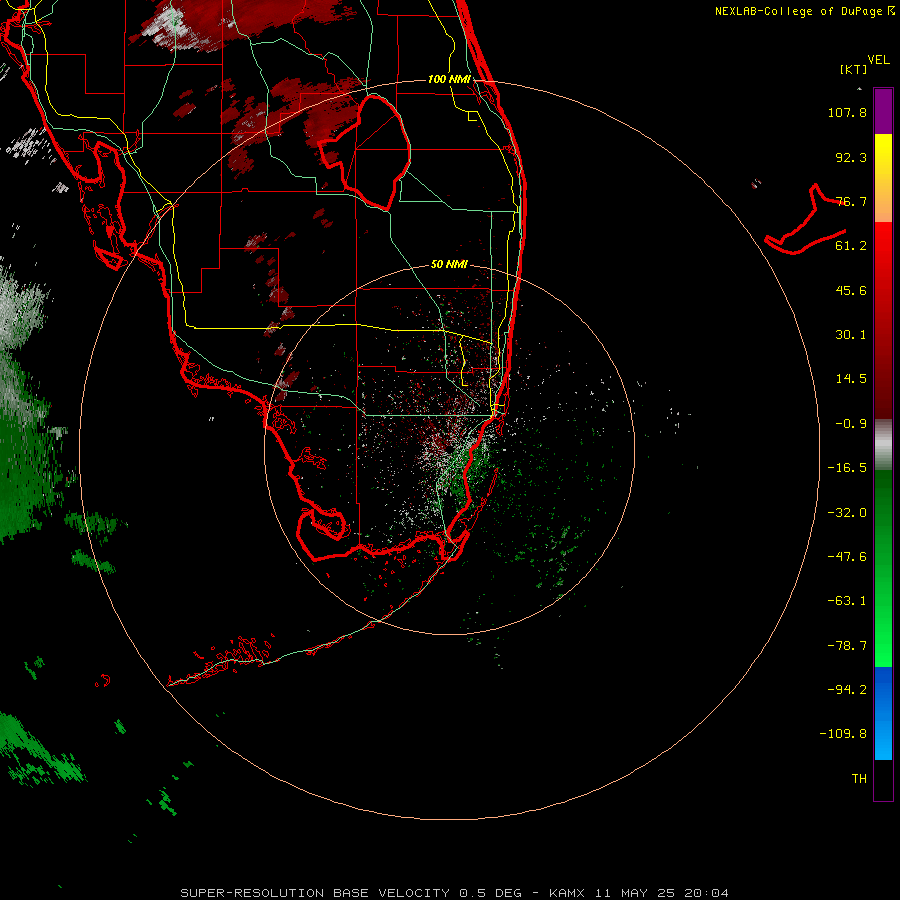Image resolution: width=900 pixels, height=900 pixels.
Task: Select the -47.6 scale value
Action: [847, 557]
